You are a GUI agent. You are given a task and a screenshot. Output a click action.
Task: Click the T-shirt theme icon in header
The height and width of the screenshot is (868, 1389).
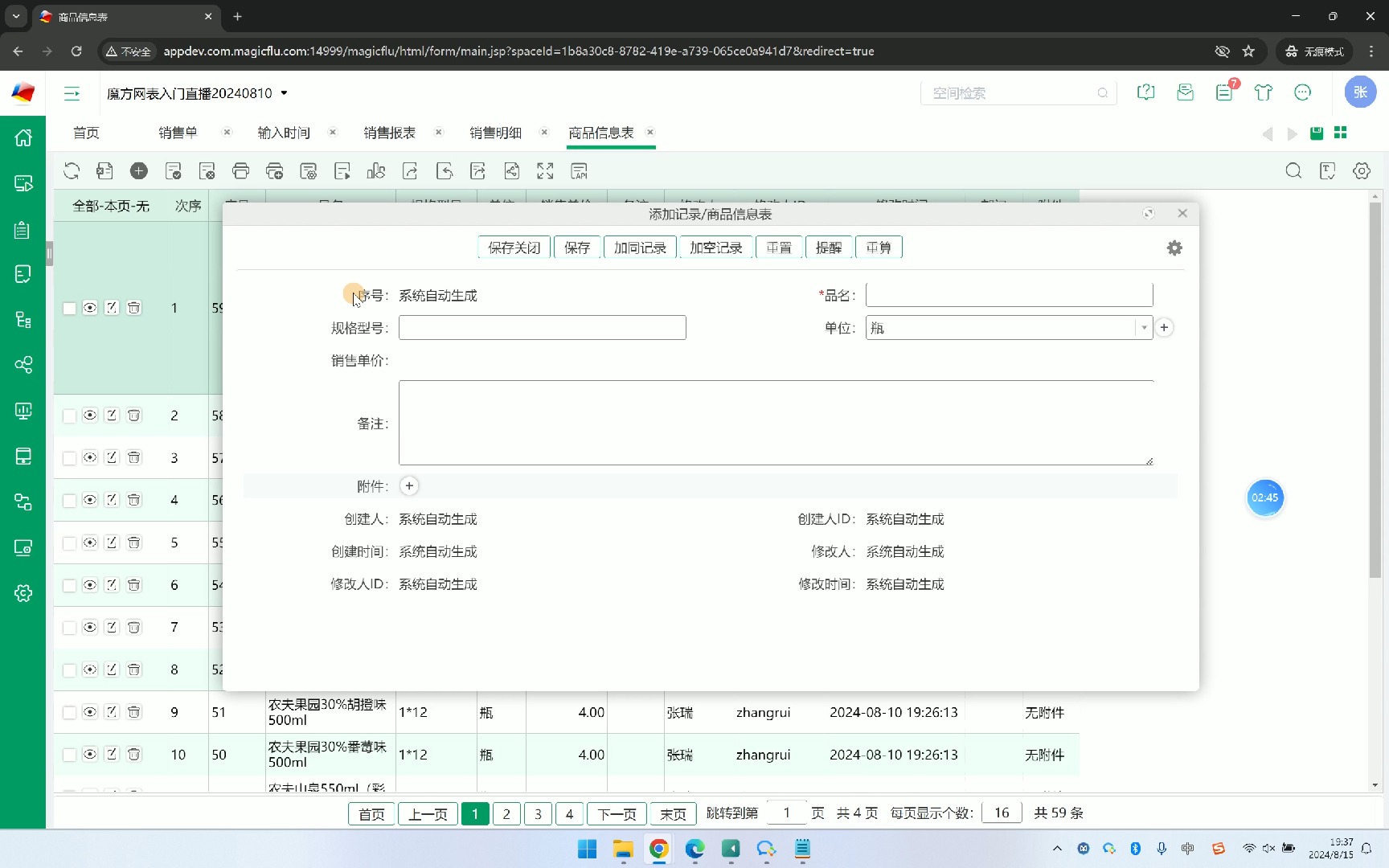1264,92
